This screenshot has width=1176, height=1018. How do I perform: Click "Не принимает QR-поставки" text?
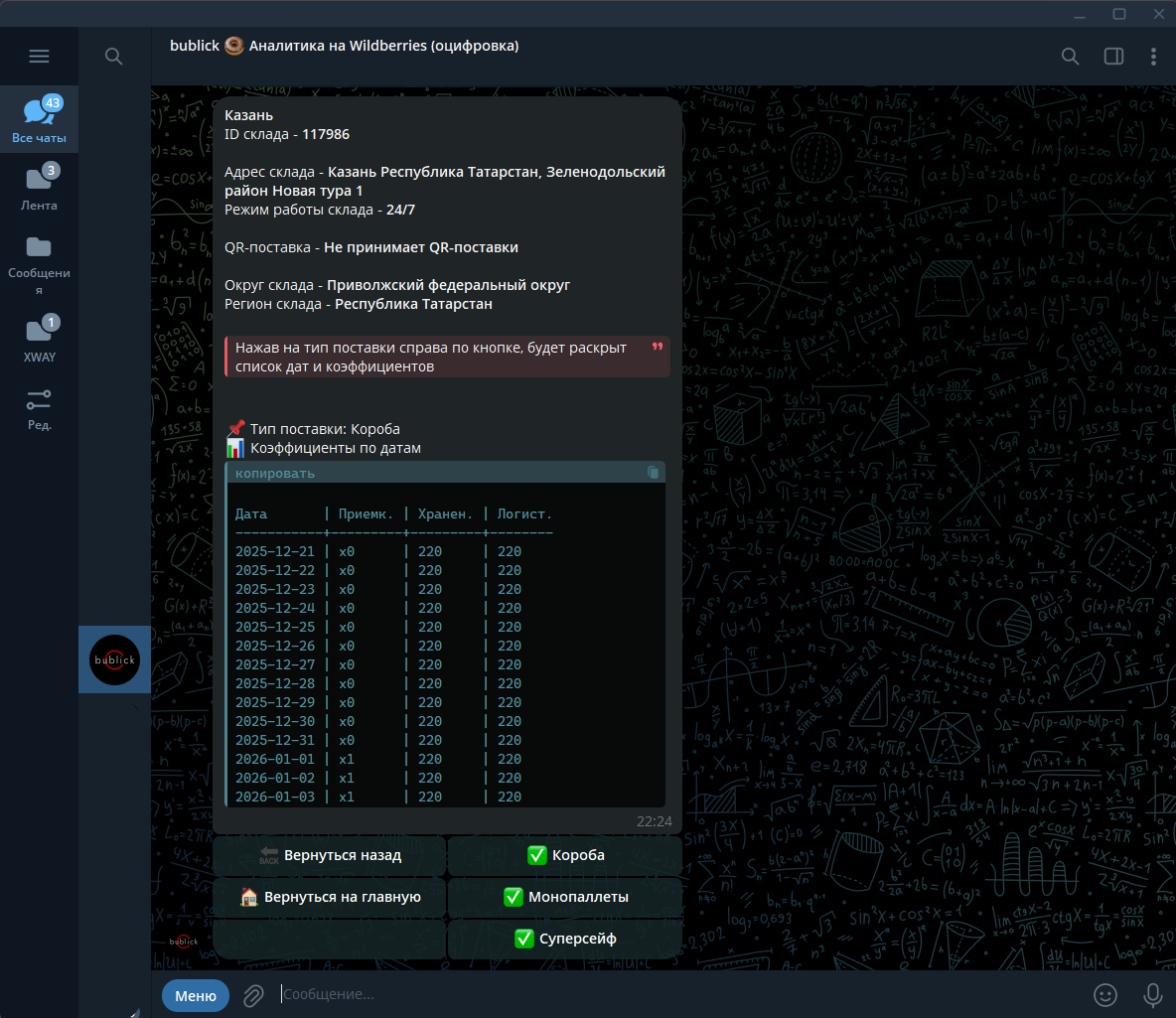(421, 247)
